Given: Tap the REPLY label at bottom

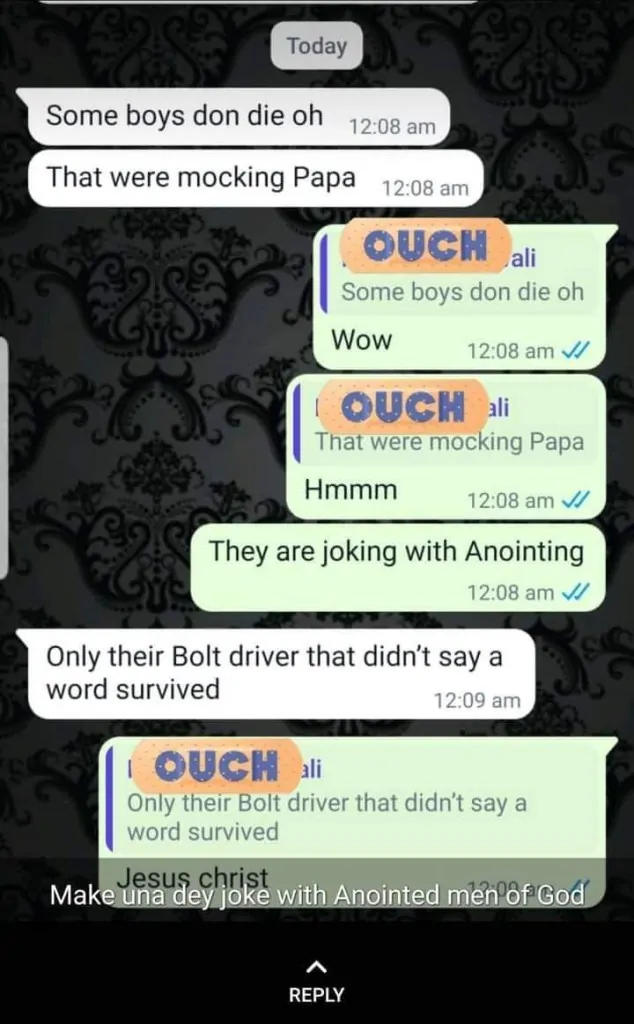Looking at the screenshot, I should [x=316, y=994].
